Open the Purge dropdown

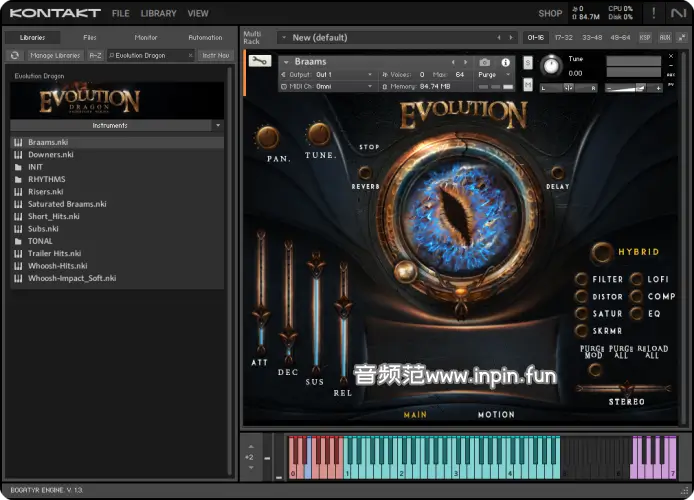click(494, 75)
